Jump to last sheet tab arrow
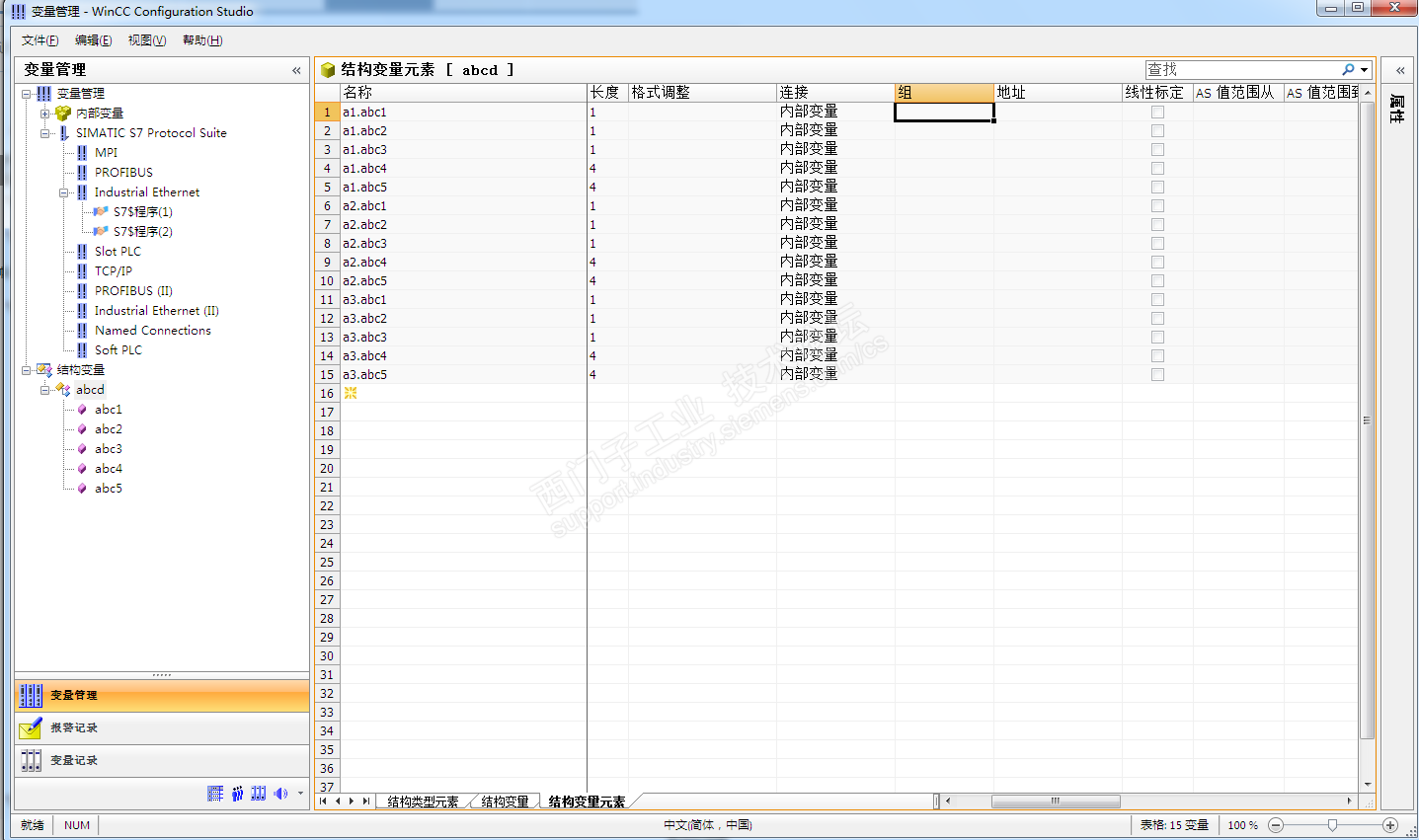Viewport: 1419px width, 840px height. tap(366, 802)
